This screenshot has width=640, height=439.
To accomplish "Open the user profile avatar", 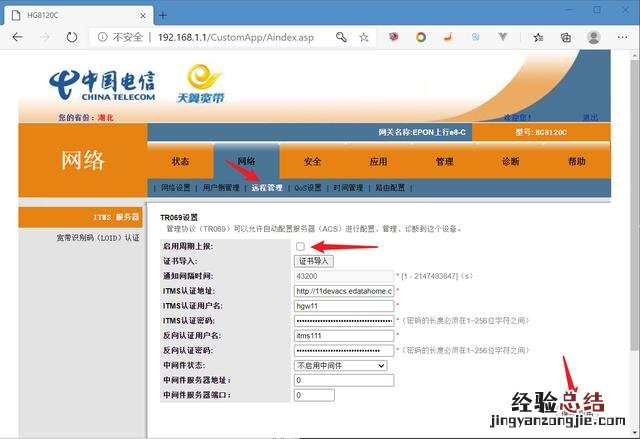I will [593, 37].
